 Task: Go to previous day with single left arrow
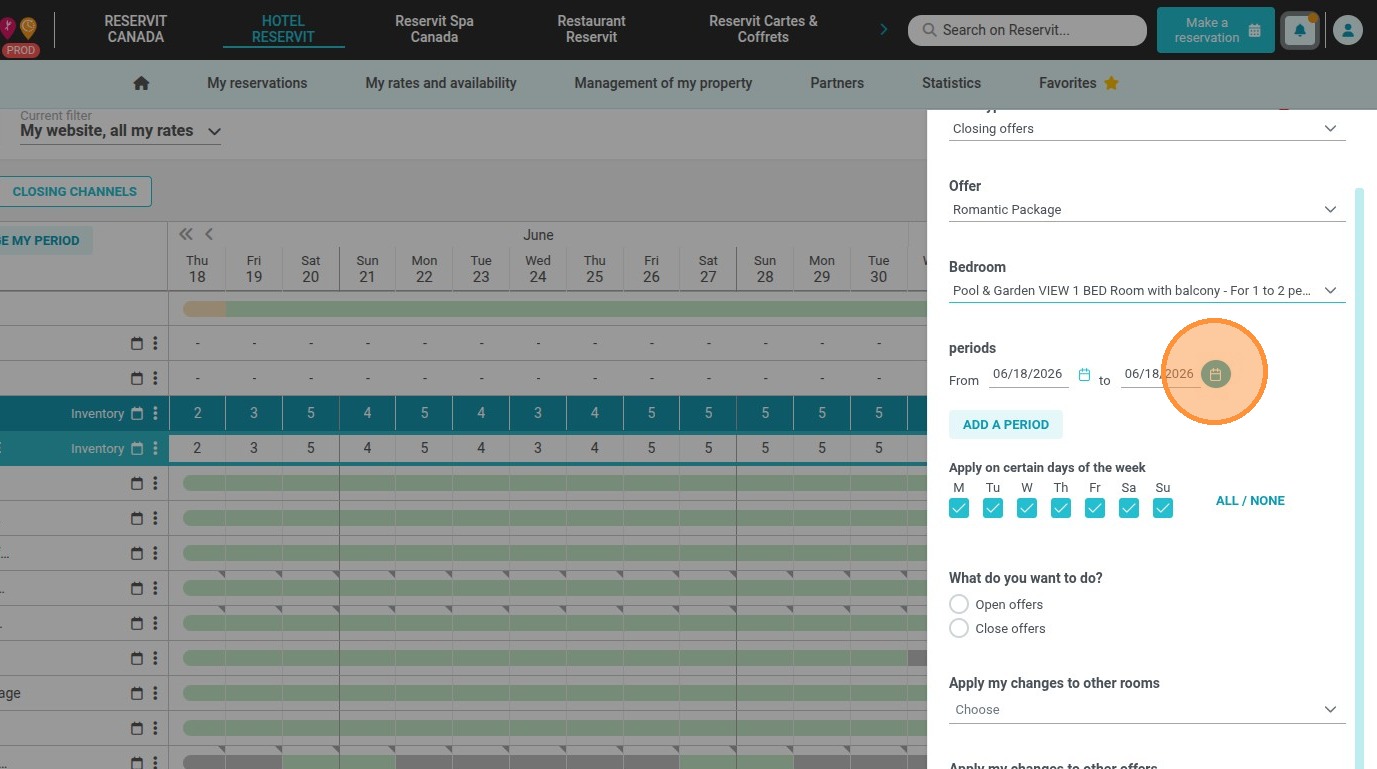pos(209,234)
